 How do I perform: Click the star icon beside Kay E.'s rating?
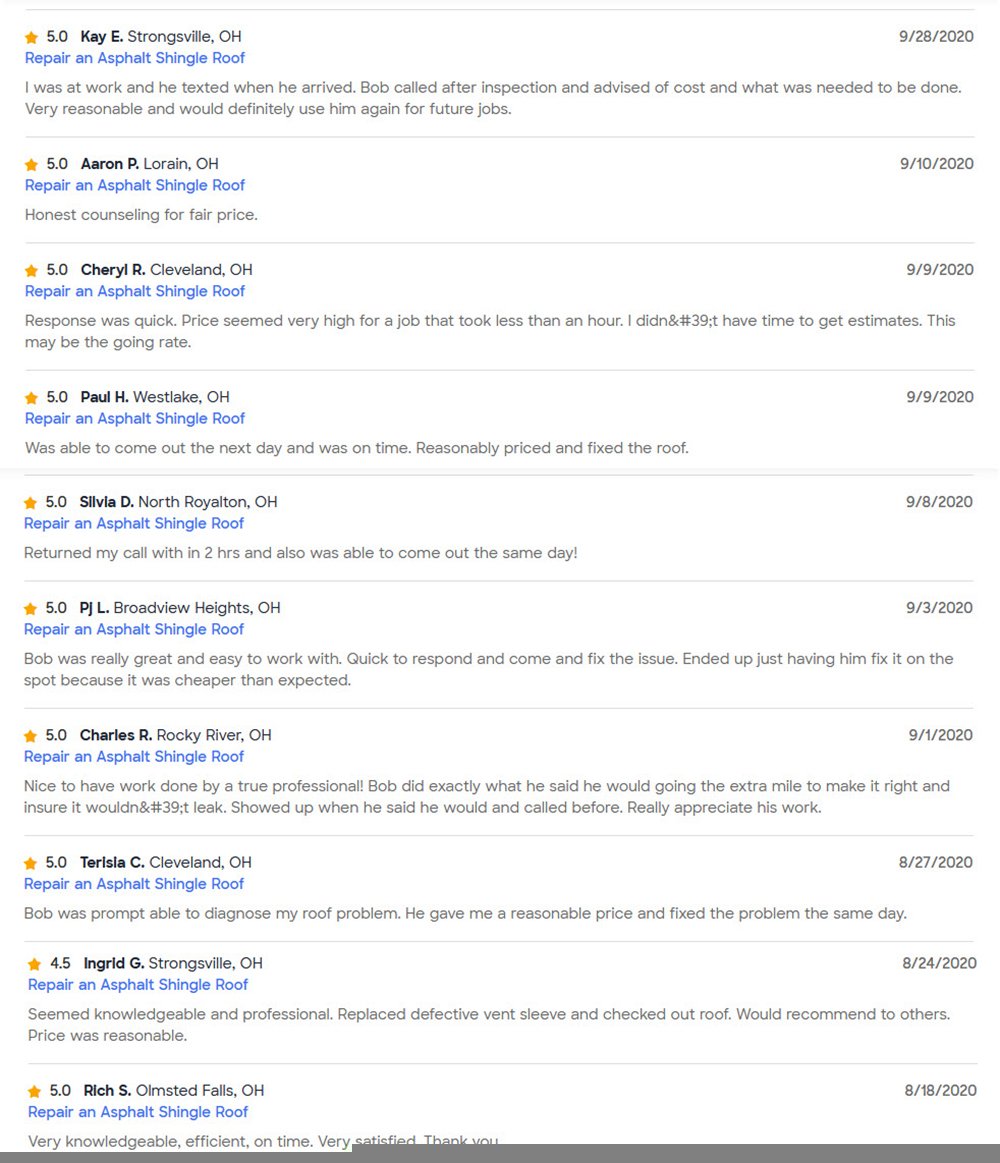click(32, 38)
